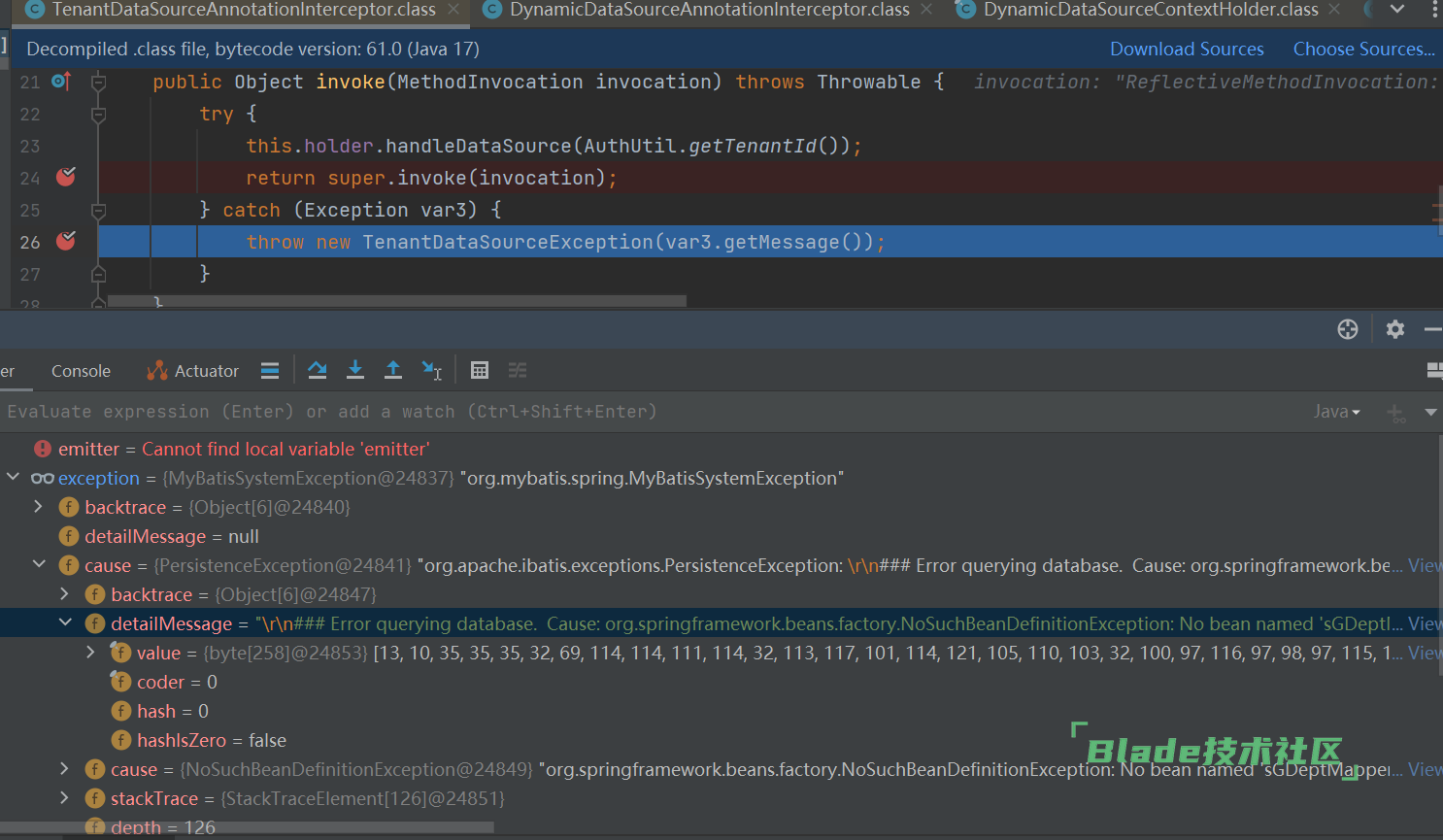Open the Java language dropdown in the evaluate bar
Image resolution: width=1443 pixels, height=840 pixels.
pos(1337,412)
